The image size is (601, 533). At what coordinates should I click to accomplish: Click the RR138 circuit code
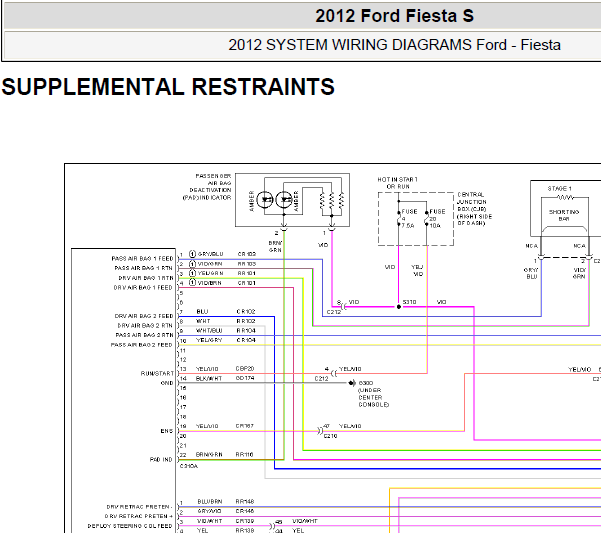245,530
